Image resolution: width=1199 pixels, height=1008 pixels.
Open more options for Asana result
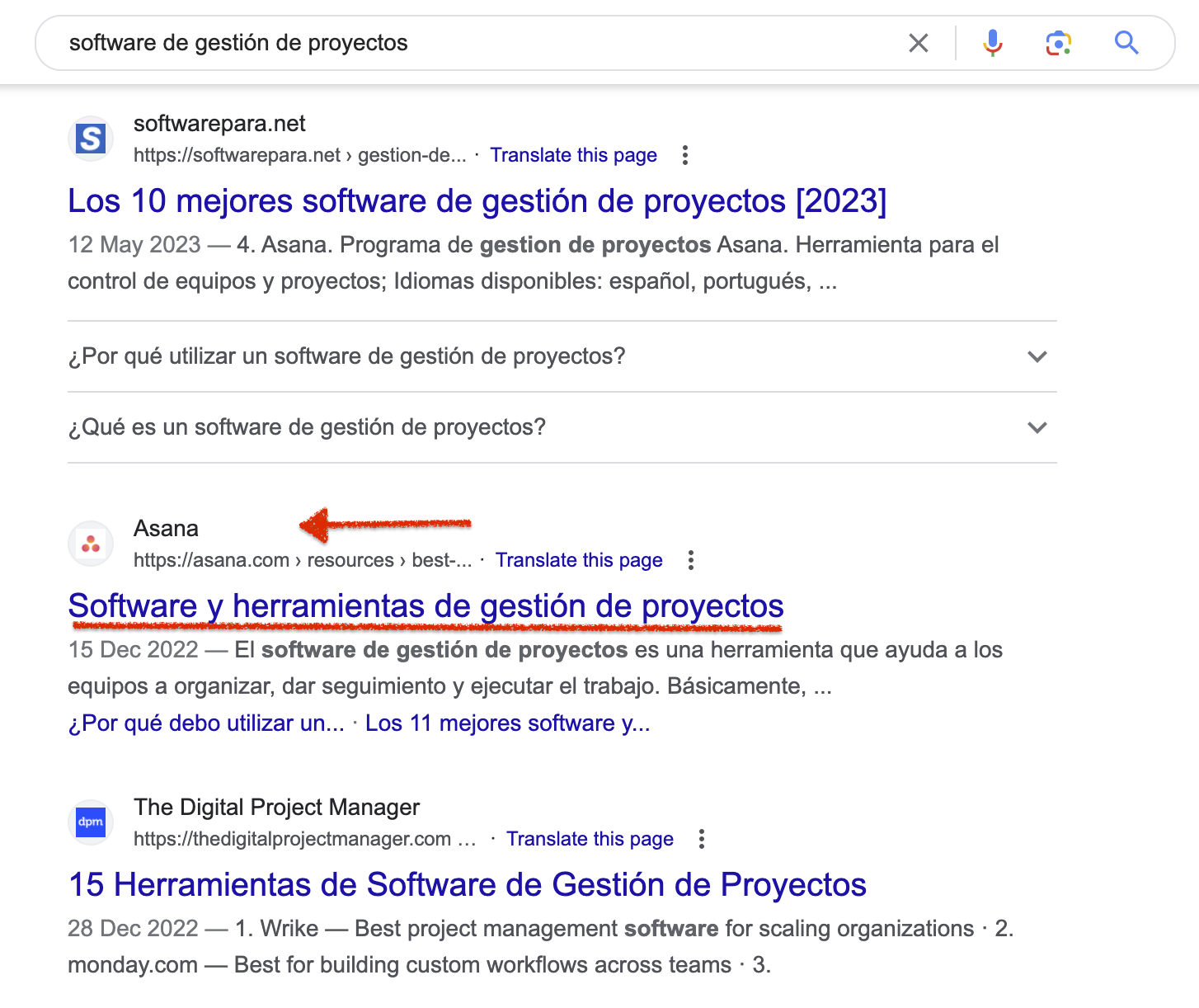click(691, 560)
